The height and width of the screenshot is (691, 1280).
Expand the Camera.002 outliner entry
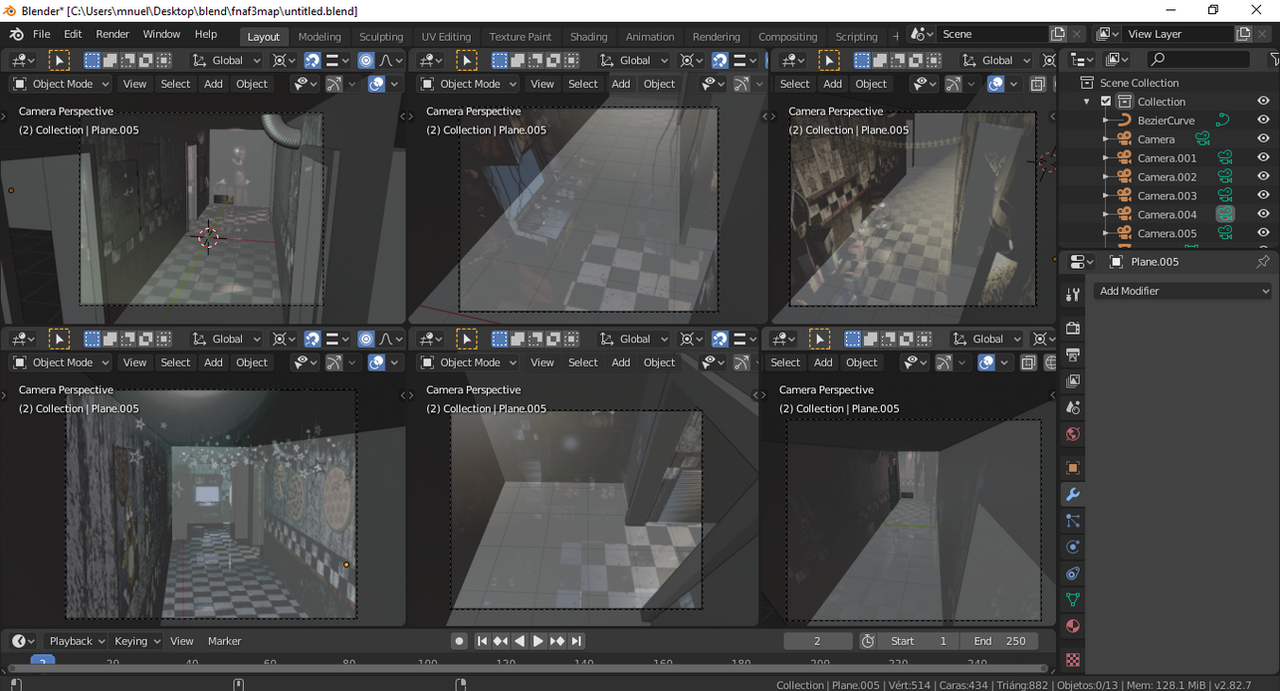tap(1106, 177)
